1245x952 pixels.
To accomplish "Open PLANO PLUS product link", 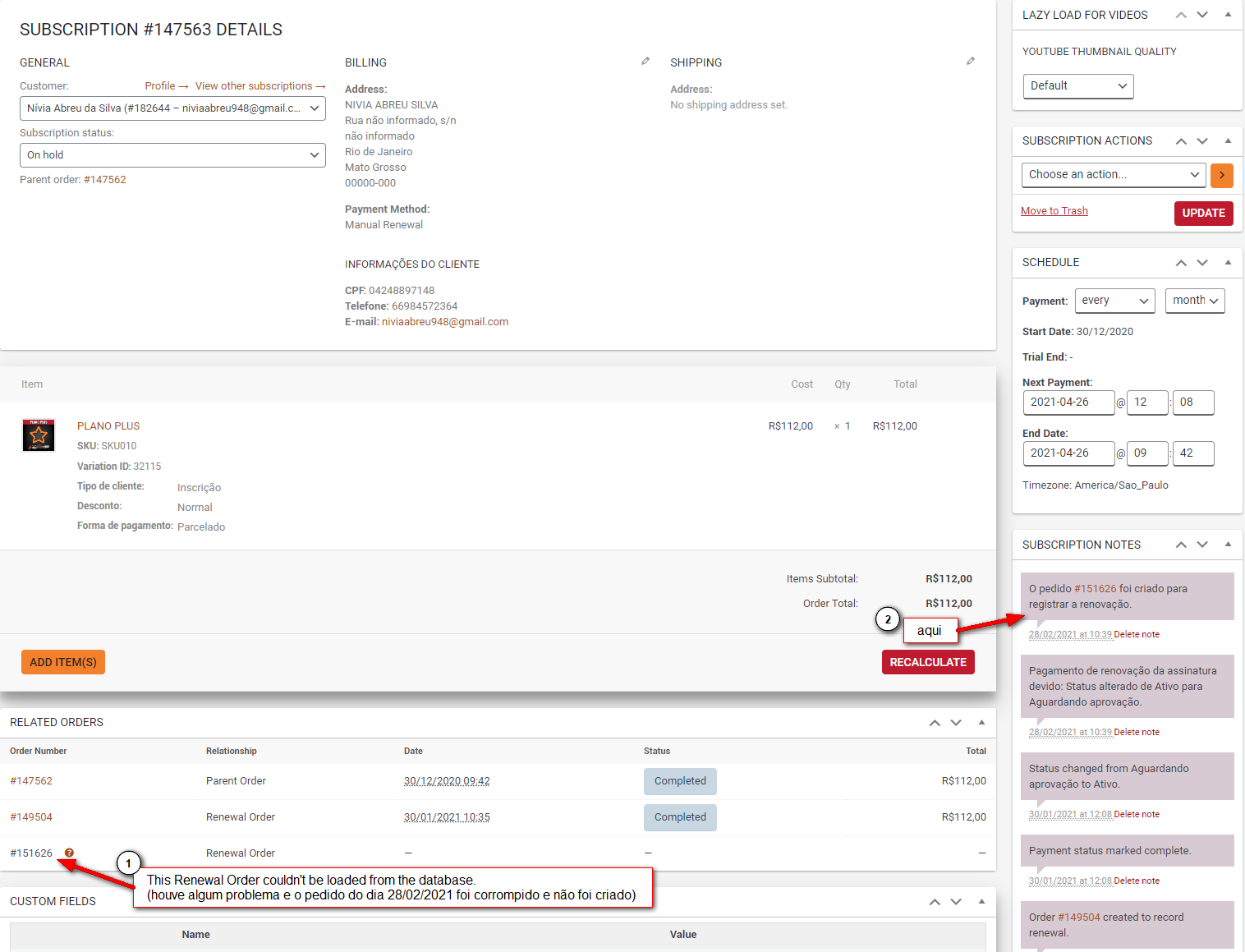I will coord(108,426).
